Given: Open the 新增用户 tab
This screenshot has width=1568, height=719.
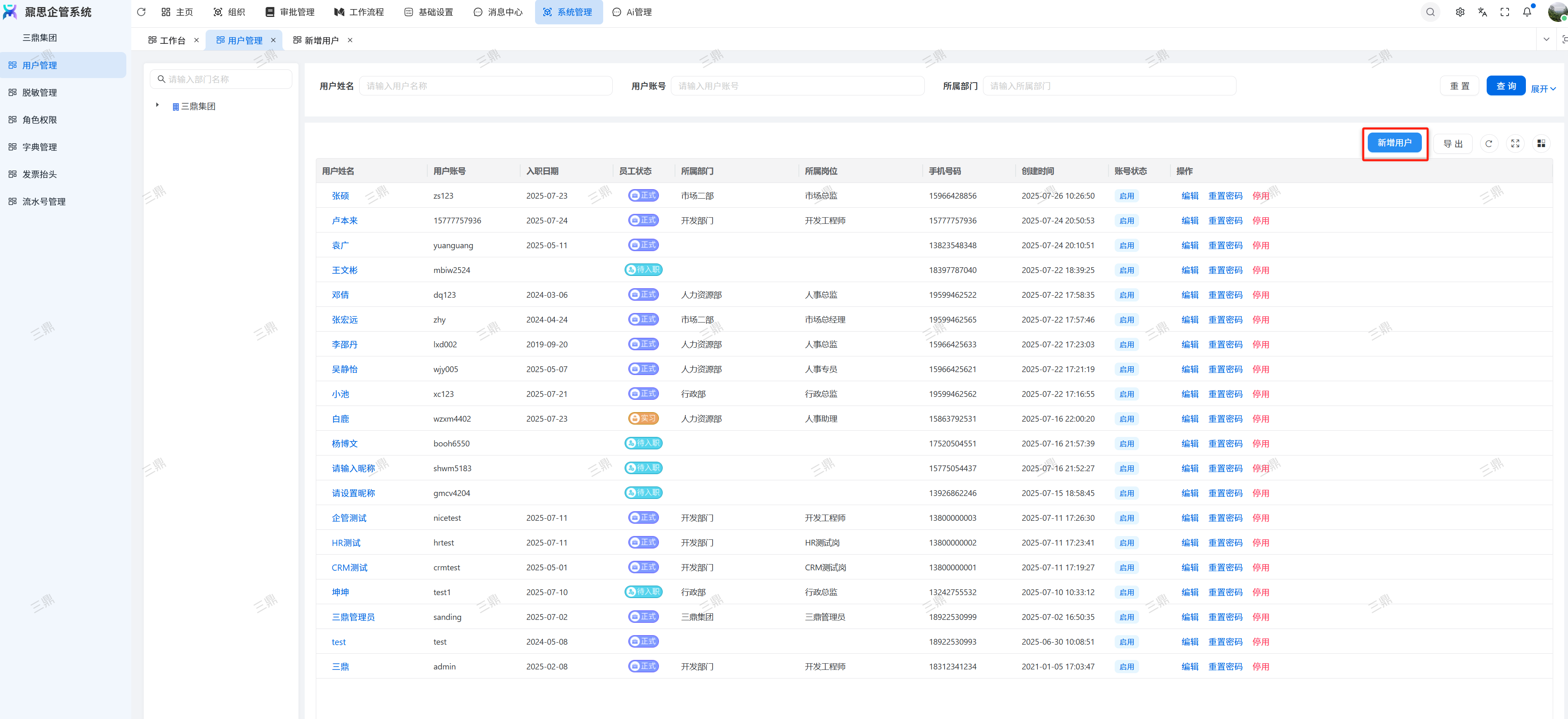Looking at the screenshot, I should [x=321, y=40].
